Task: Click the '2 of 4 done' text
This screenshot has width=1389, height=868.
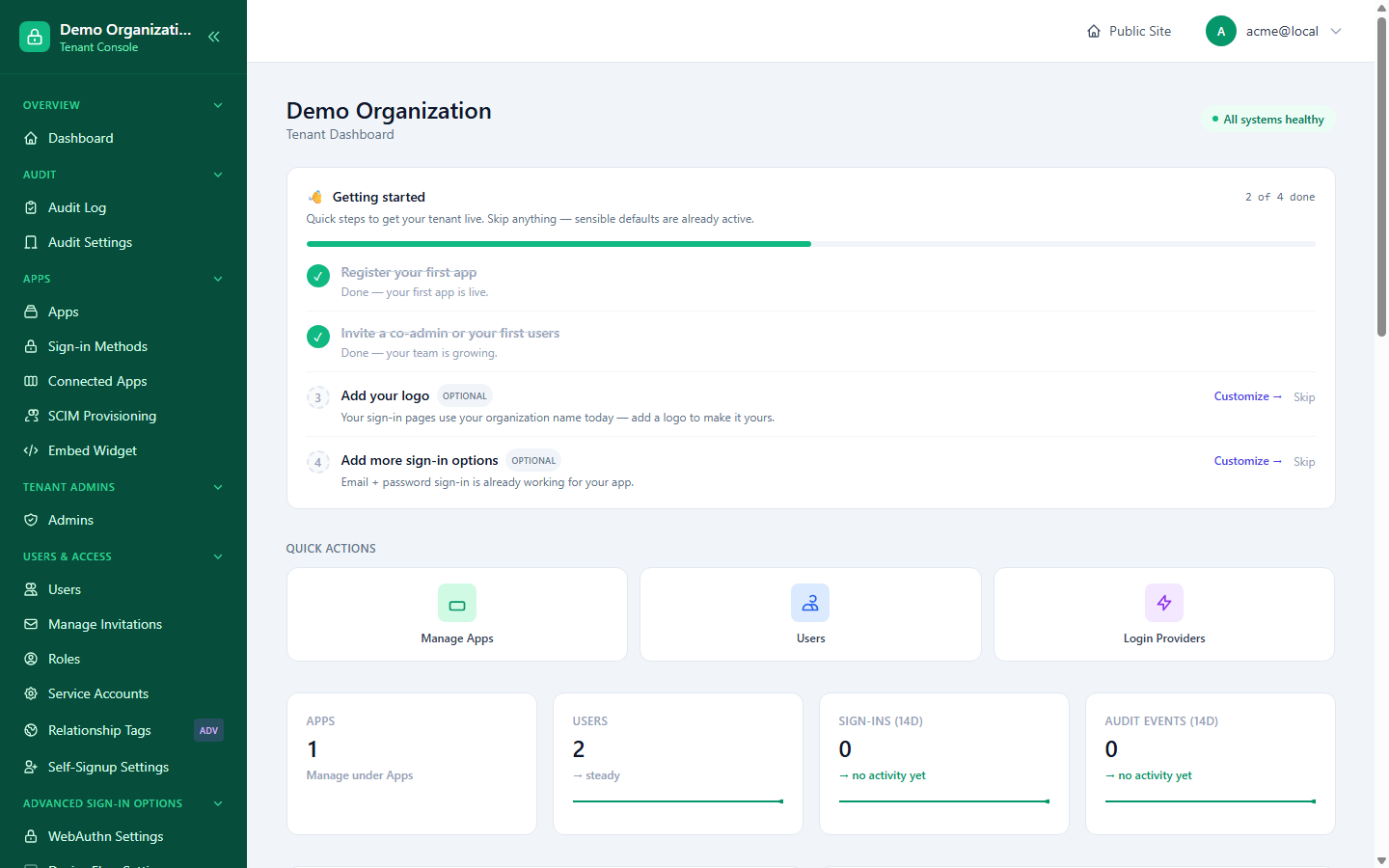Action: (1280, 197)
